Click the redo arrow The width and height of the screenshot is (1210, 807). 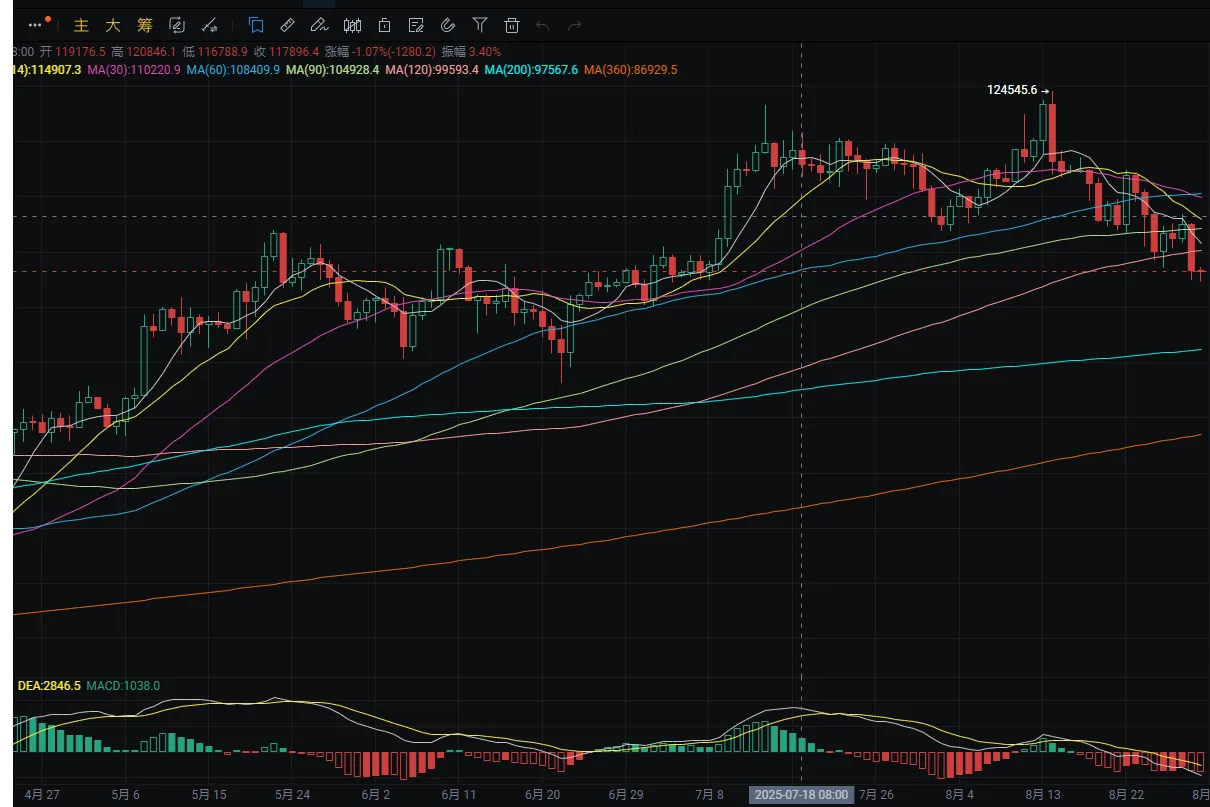(575, 25)
